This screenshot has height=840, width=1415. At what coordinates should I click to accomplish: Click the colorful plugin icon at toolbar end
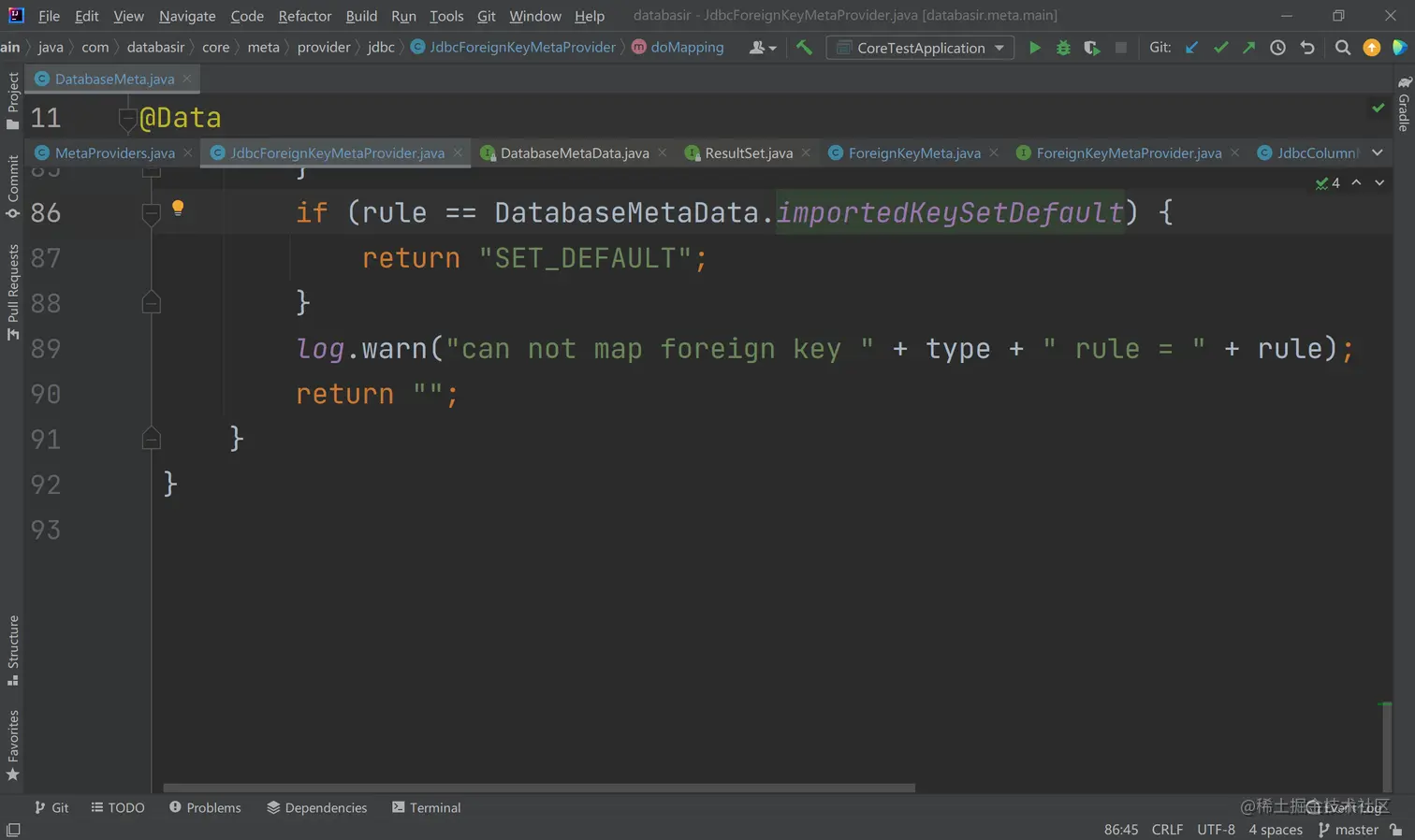(1399, 48)
